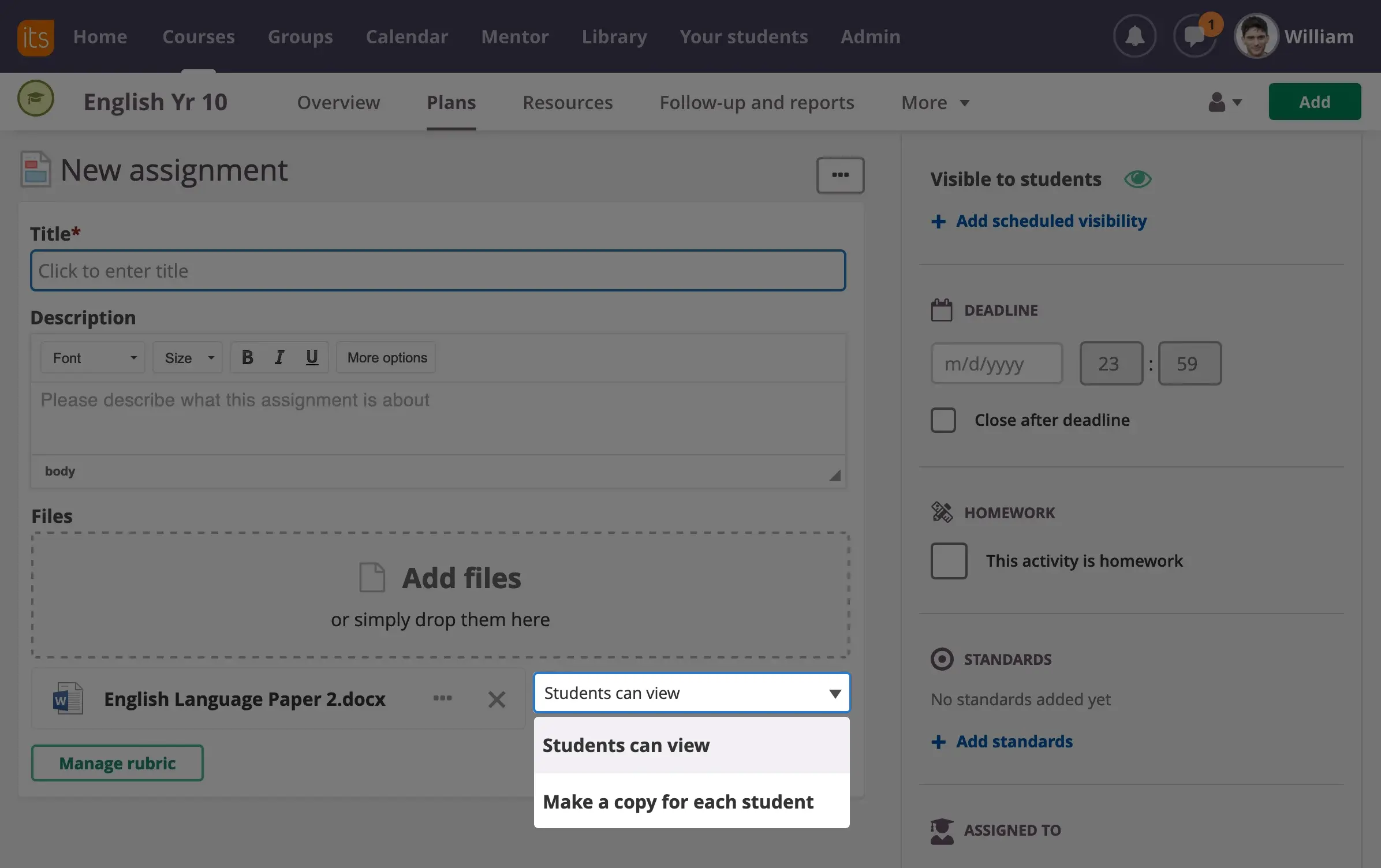Toggle bold formatting in description
The height and width of the screenshot is (868, 1381).
click(248, 358)
